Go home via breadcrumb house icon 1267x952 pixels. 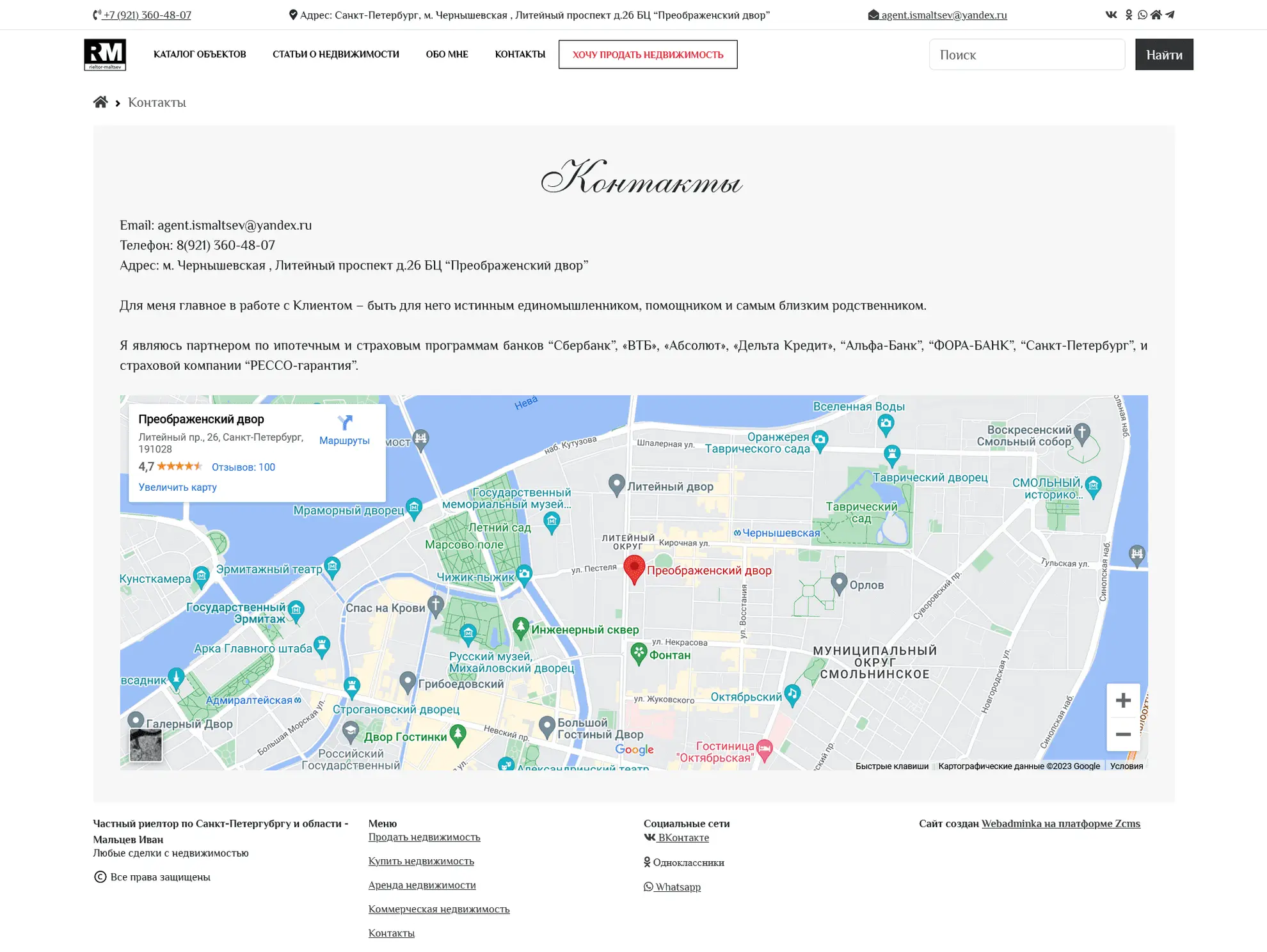(100, 102)
